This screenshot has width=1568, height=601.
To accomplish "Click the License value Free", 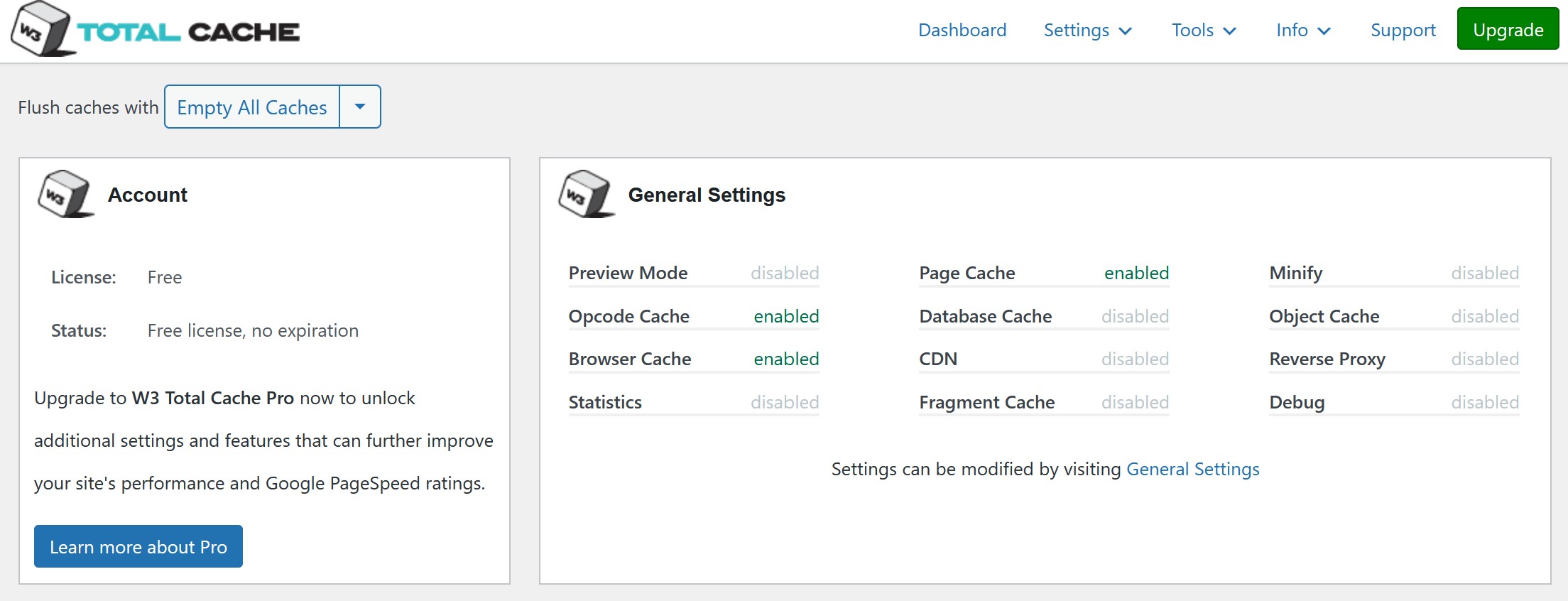I will click(x=165, y=277).
